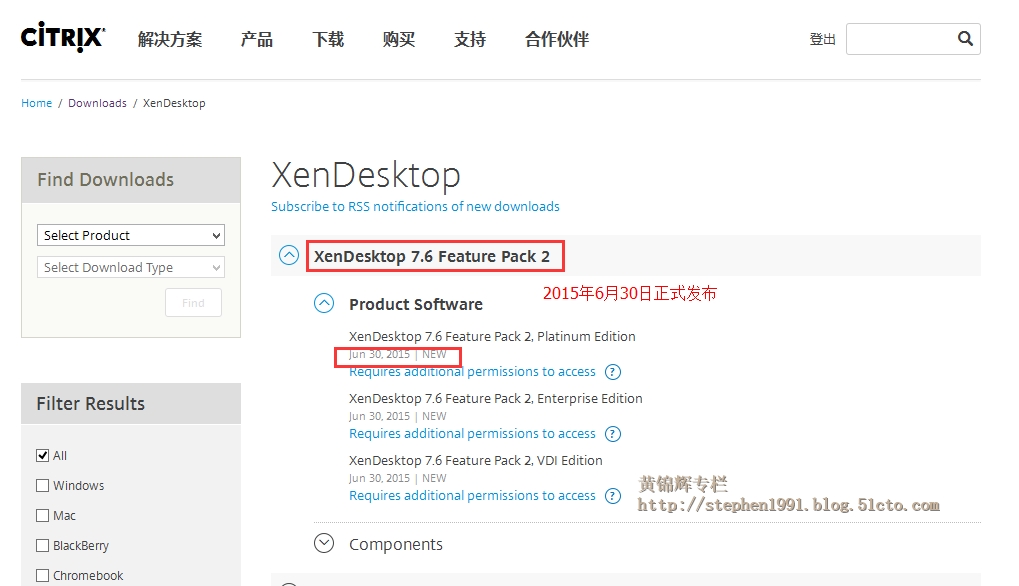Open Platinum Edition's Requires additional permissions link
Viewport: 1019px width, 586px height.
tap(472, 372)
